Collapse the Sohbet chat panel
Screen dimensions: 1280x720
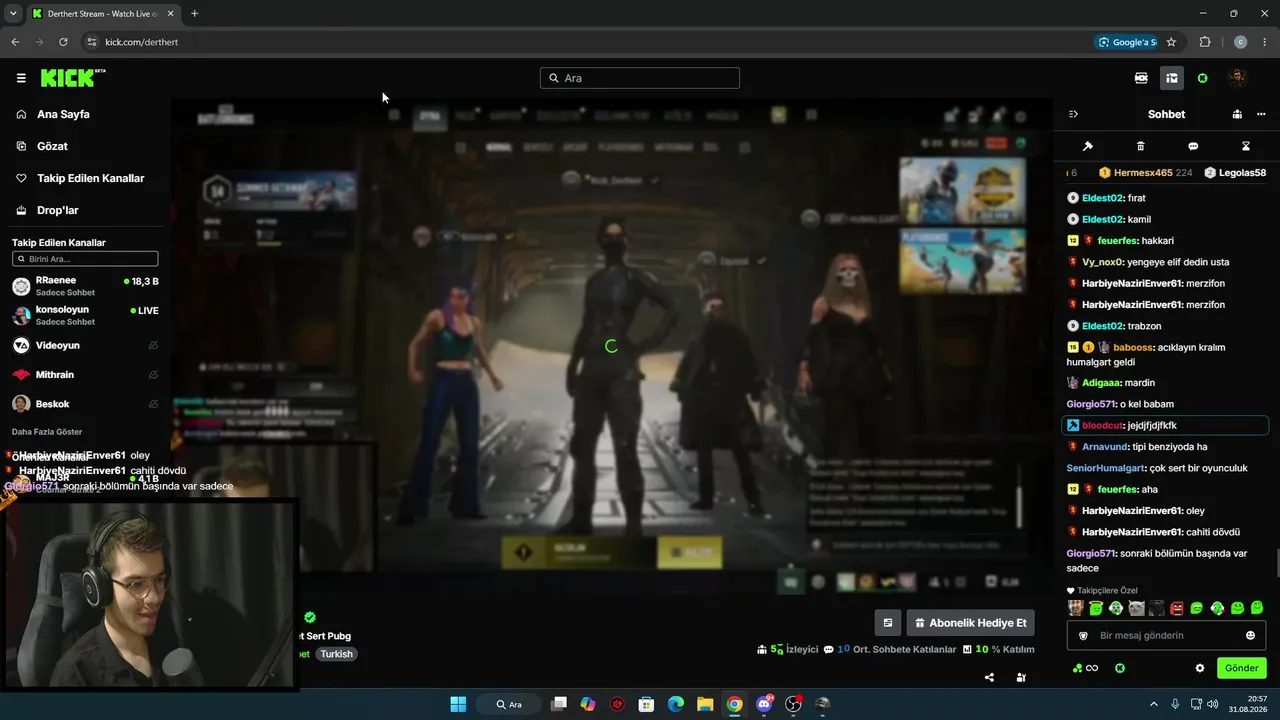tap(1073, 114)
